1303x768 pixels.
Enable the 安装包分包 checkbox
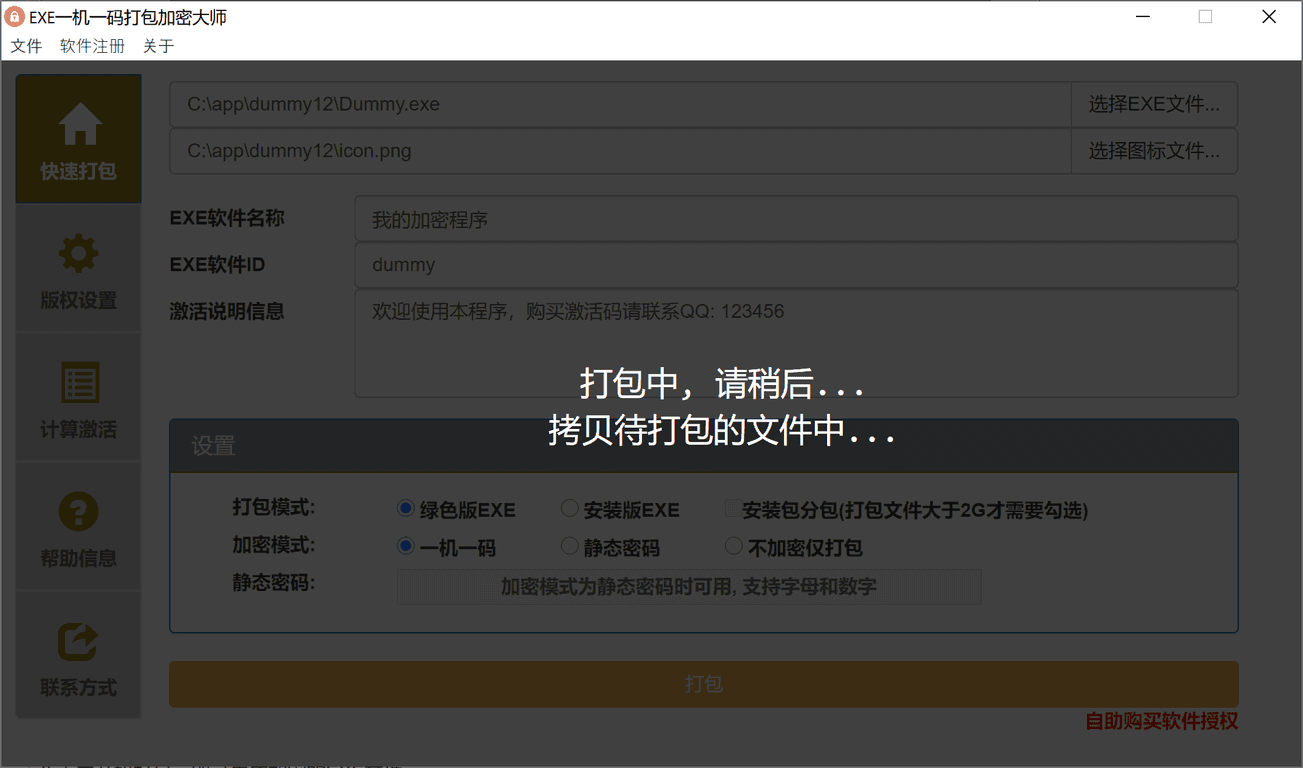(x=733, y=509)
